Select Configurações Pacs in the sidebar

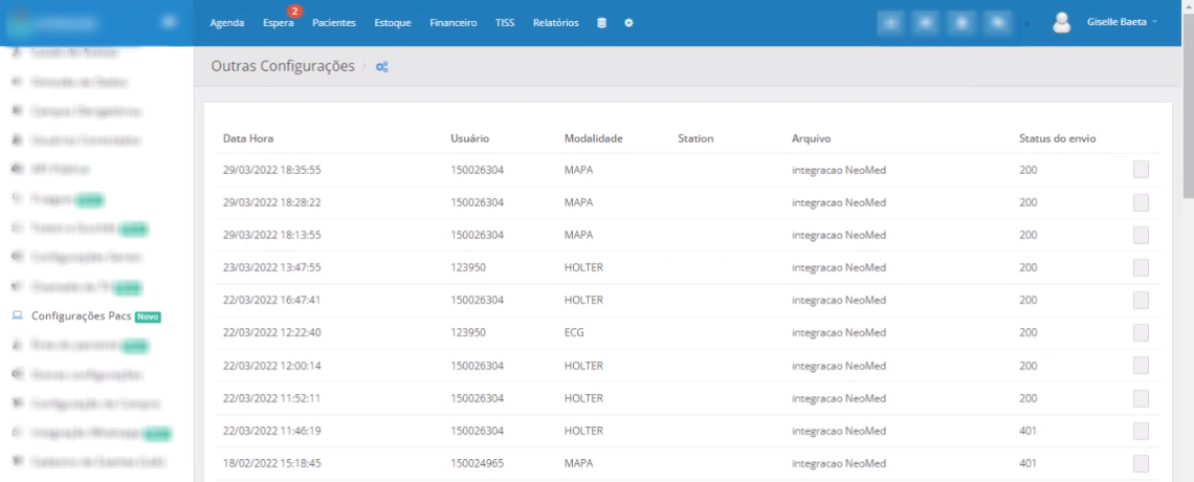coord(81,316)
